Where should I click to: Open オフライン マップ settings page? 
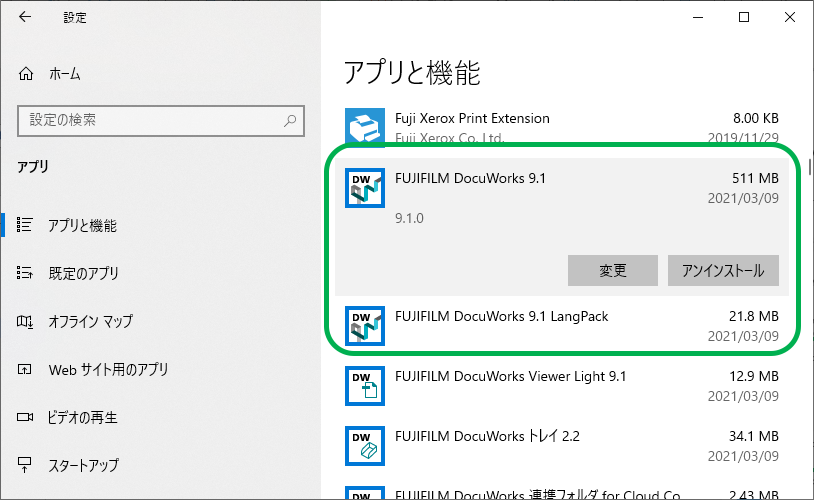coord(91,321)
